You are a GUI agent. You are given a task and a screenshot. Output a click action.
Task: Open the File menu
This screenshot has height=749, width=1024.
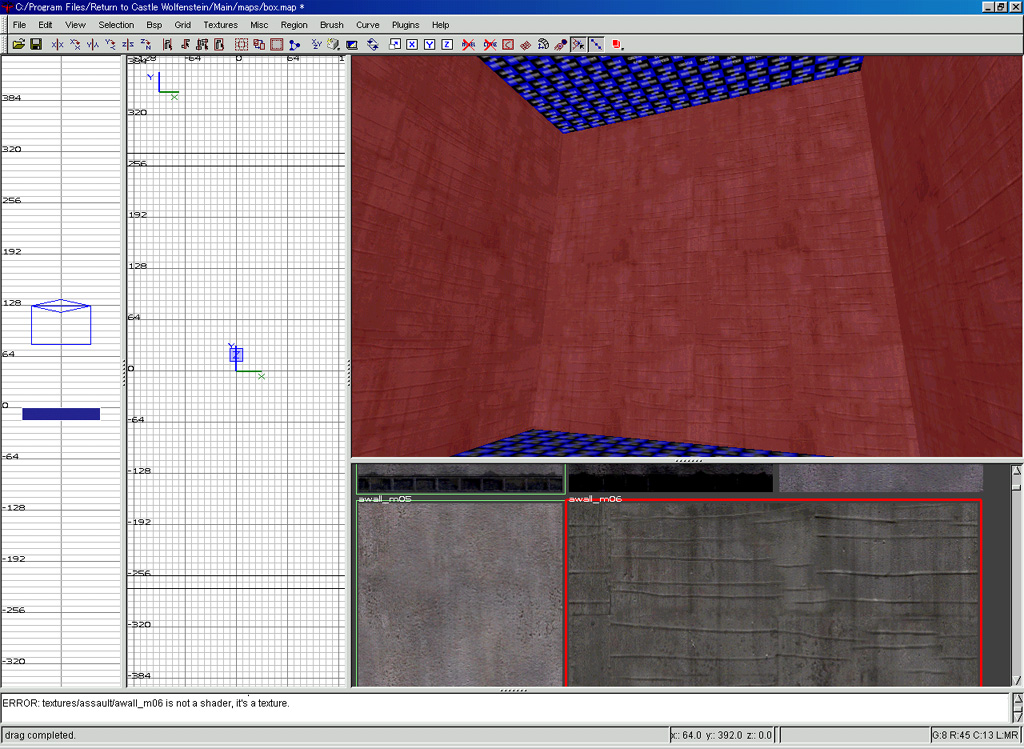point(20,25)
